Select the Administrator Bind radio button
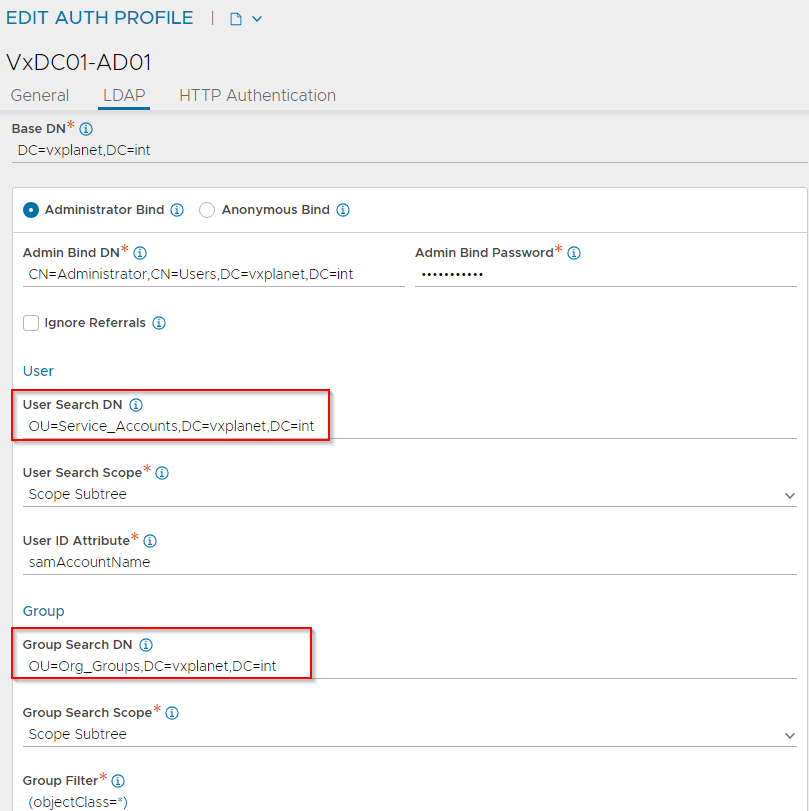This screenshot has width=809, height=811. [31, 210]
